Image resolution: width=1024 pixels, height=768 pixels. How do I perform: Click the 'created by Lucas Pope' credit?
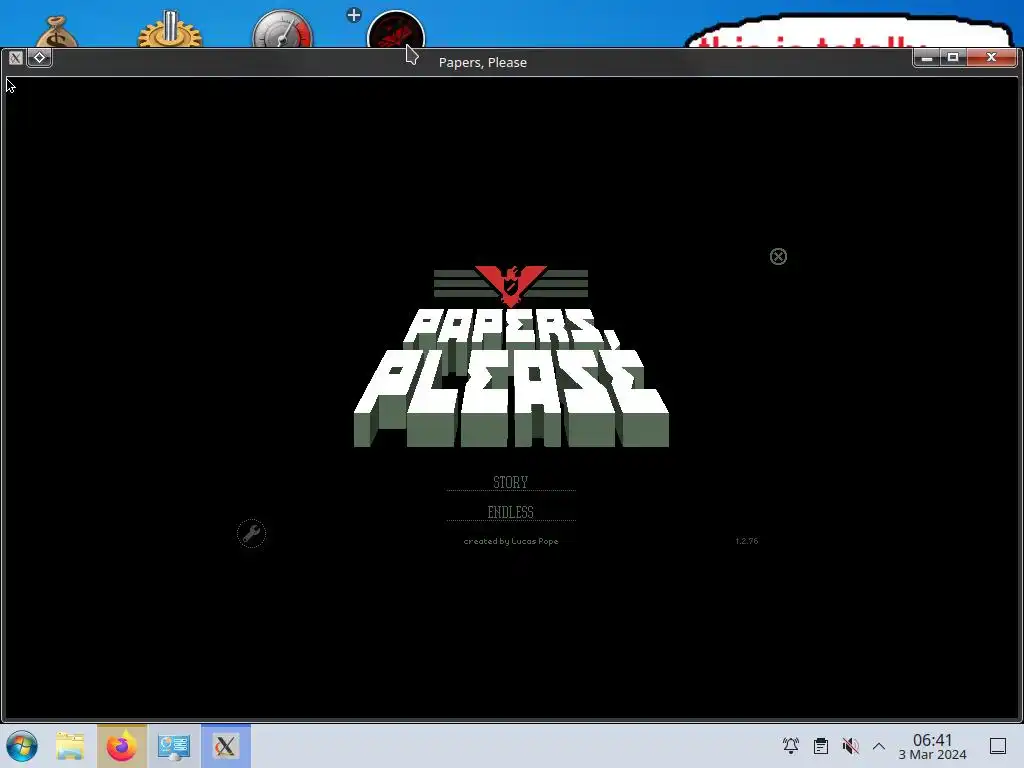[x=511, y=541]
